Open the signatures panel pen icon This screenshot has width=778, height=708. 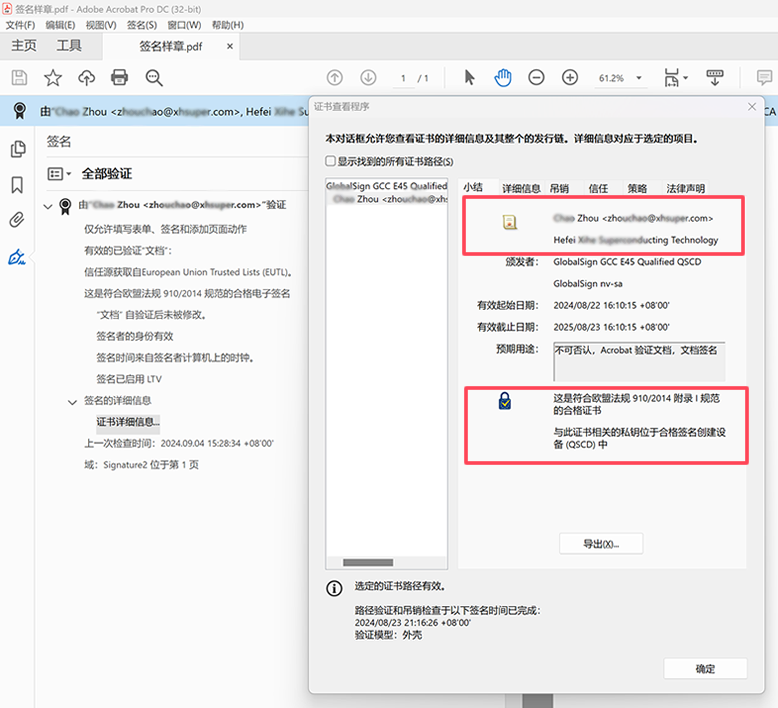click(x=17, y=257)
